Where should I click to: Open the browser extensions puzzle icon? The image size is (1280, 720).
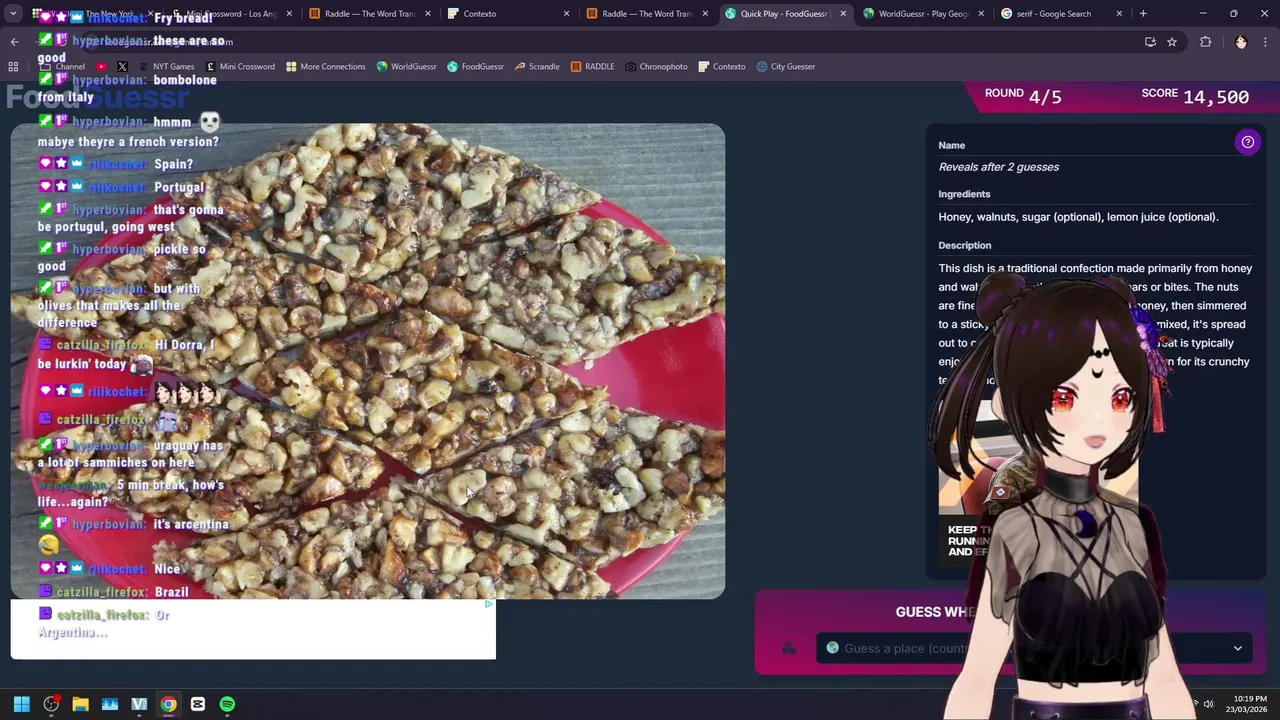pos(1205,42)
